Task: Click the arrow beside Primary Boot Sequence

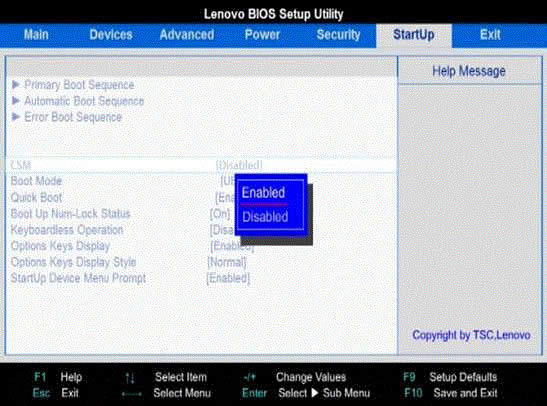Action: [x=16, y=84]
